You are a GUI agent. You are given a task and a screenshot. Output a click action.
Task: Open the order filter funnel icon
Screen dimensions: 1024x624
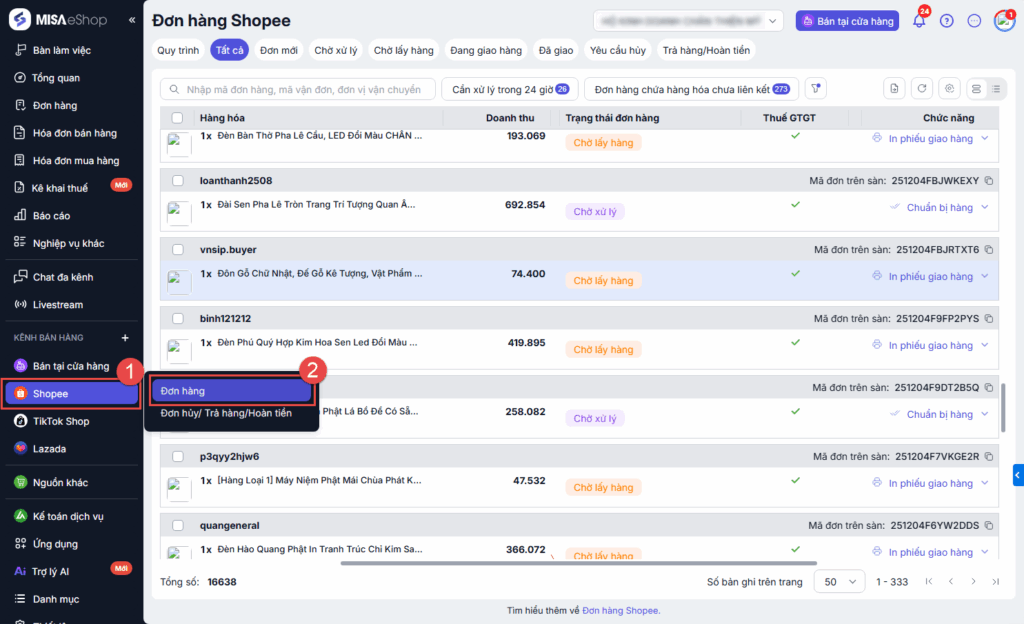point(816,89)
